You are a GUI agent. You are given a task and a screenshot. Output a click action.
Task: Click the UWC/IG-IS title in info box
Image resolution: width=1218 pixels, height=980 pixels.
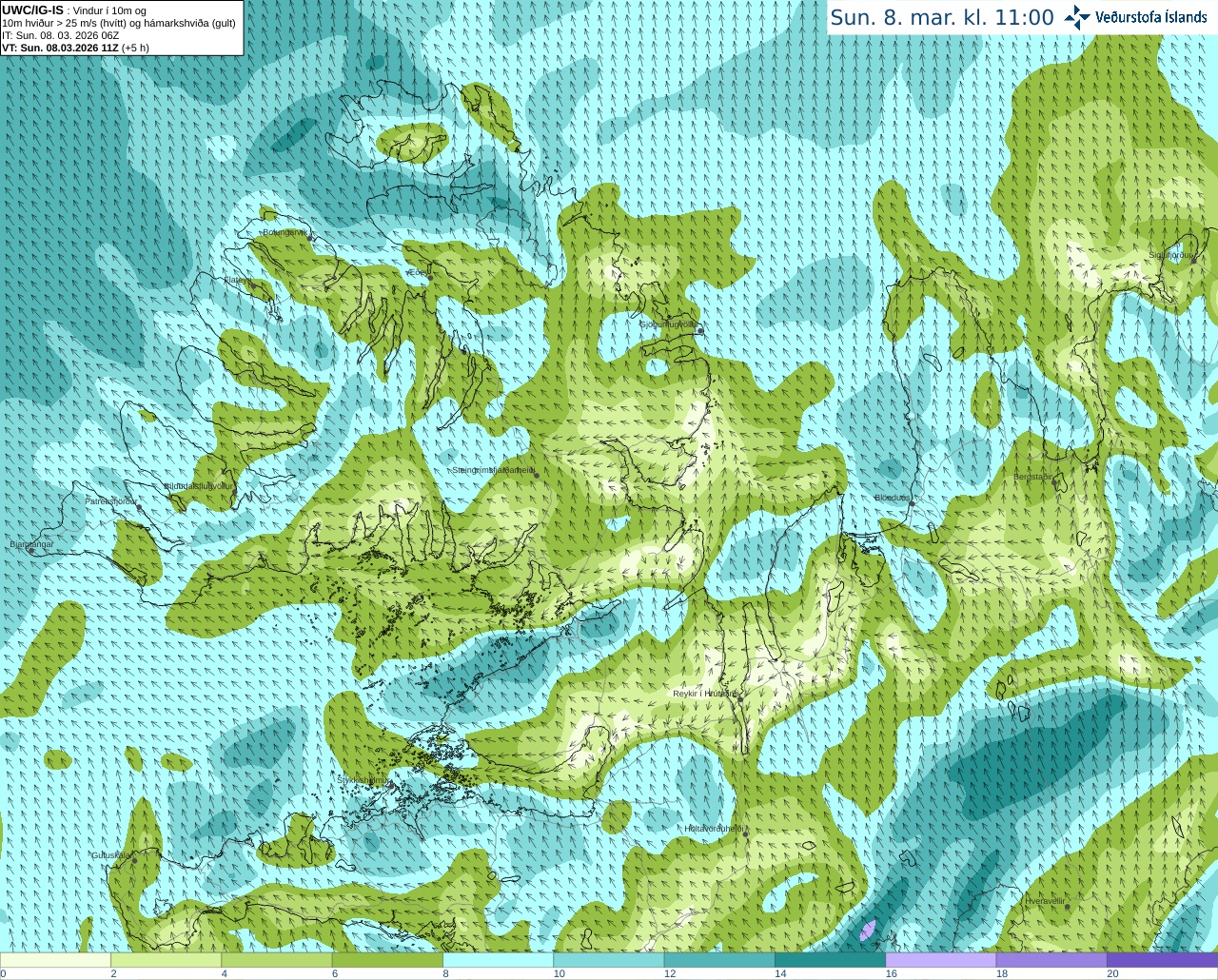[33, 10]
